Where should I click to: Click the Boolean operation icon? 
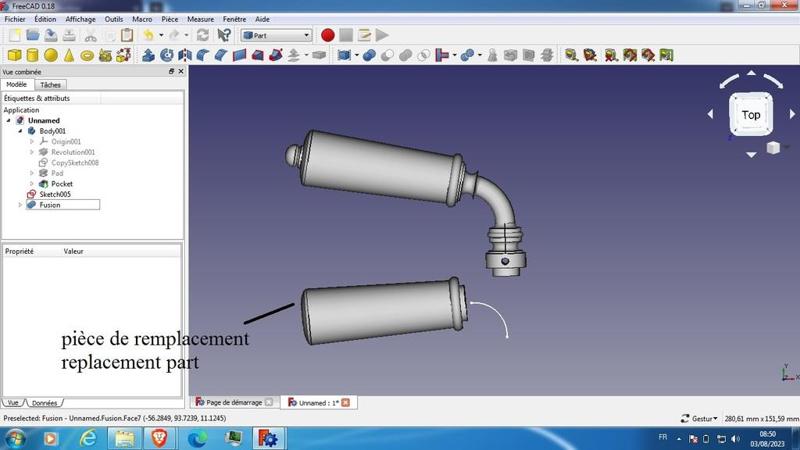369,55
